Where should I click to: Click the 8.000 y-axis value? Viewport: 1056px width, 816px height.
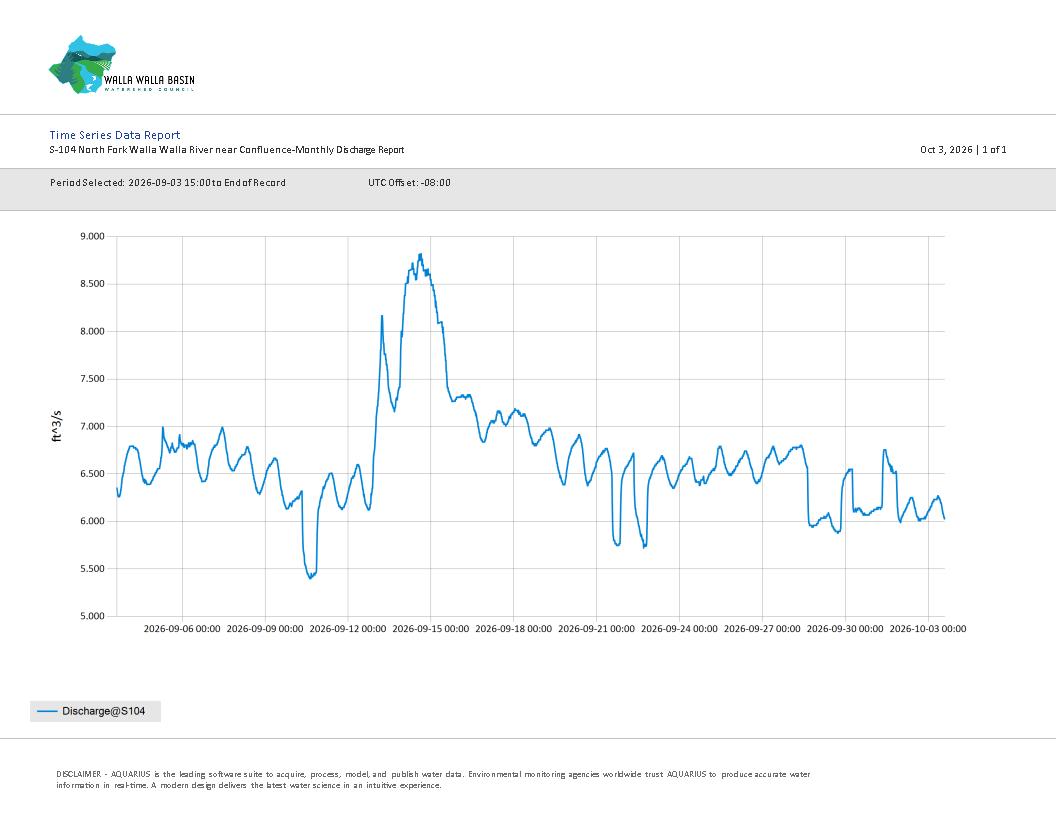coord(92,331)
